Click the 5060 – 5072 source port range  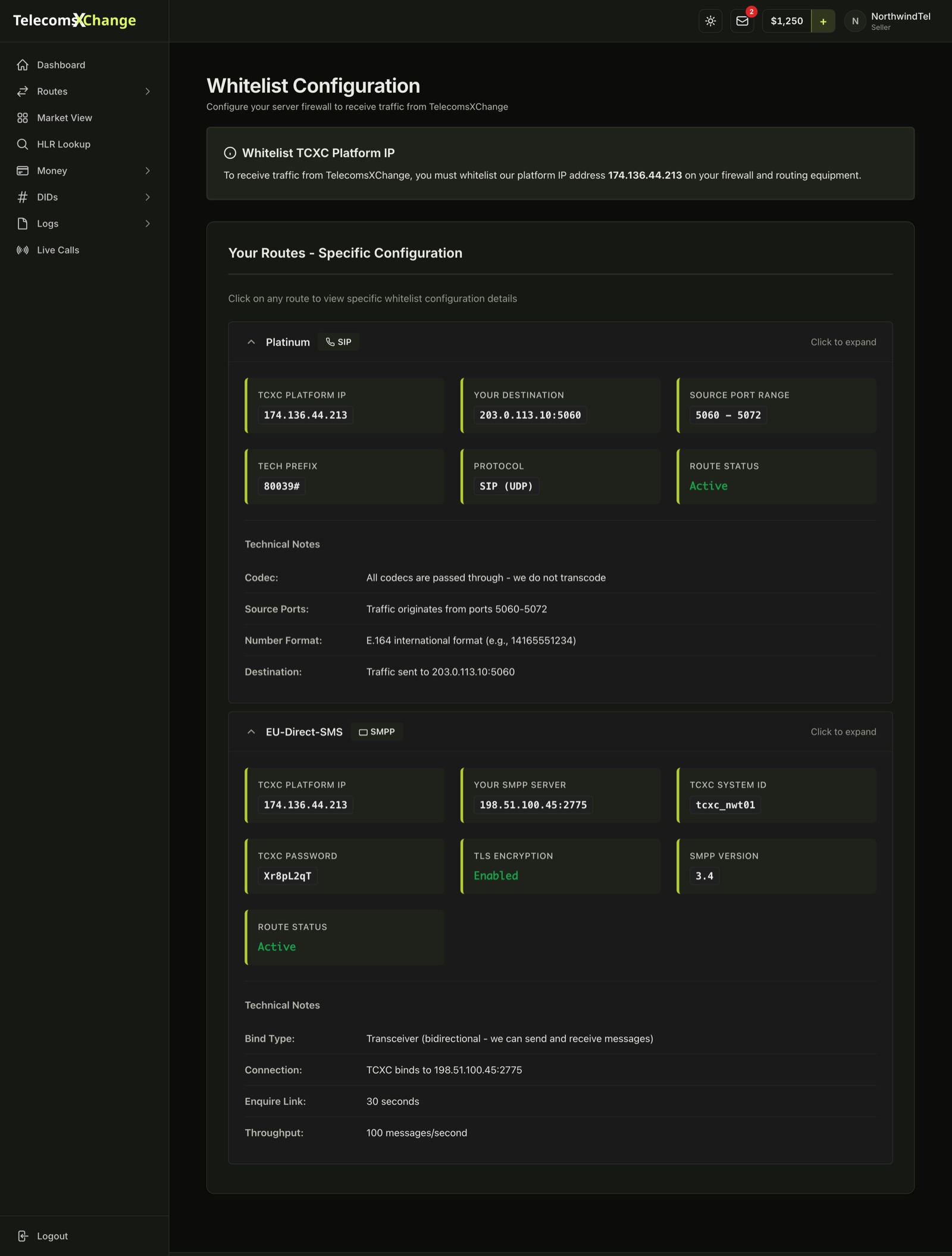[728, 415]
